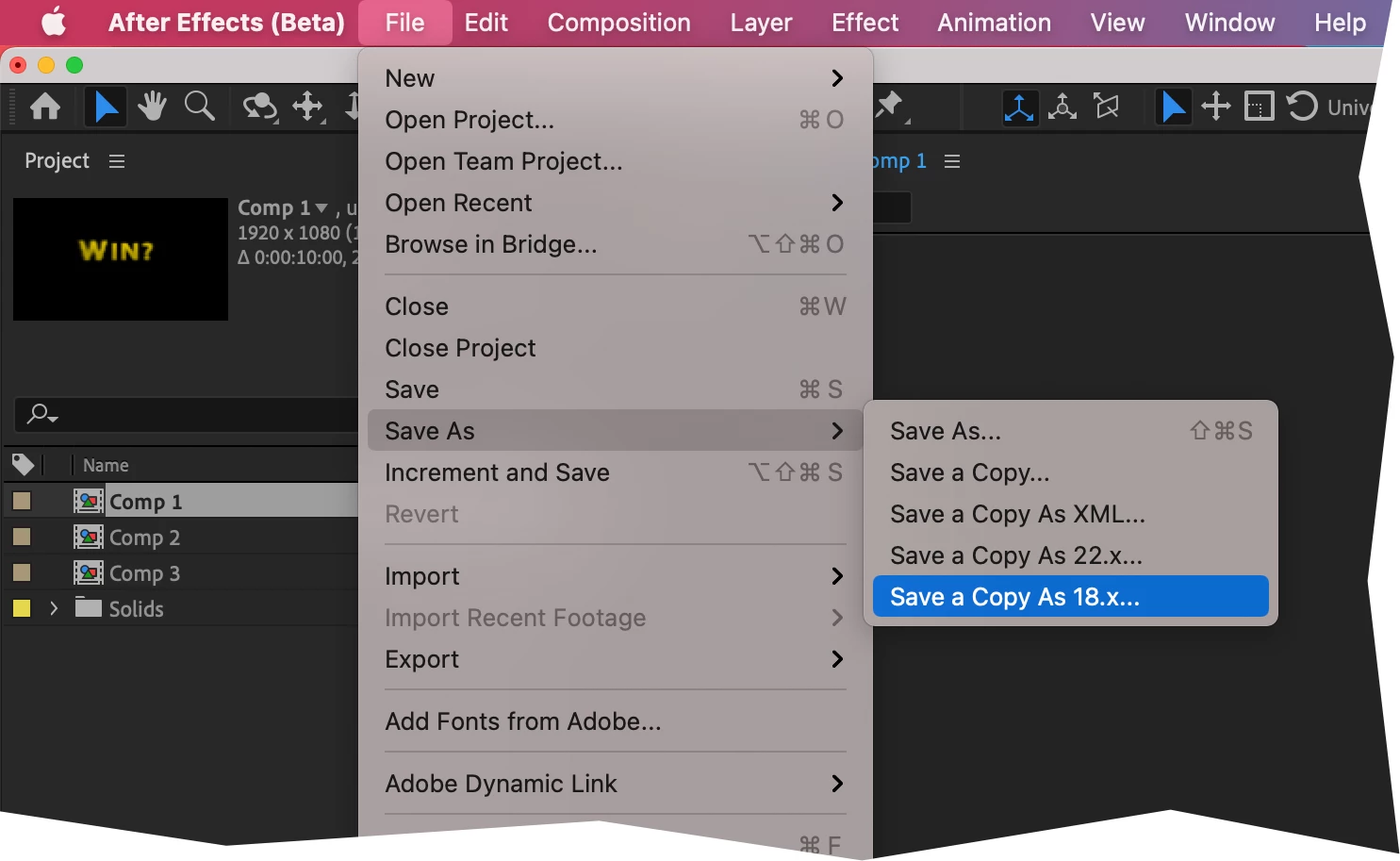Choose Save a Copy As XML...
This screenshot has height=861, width=1400.
tap(1071, 514)
